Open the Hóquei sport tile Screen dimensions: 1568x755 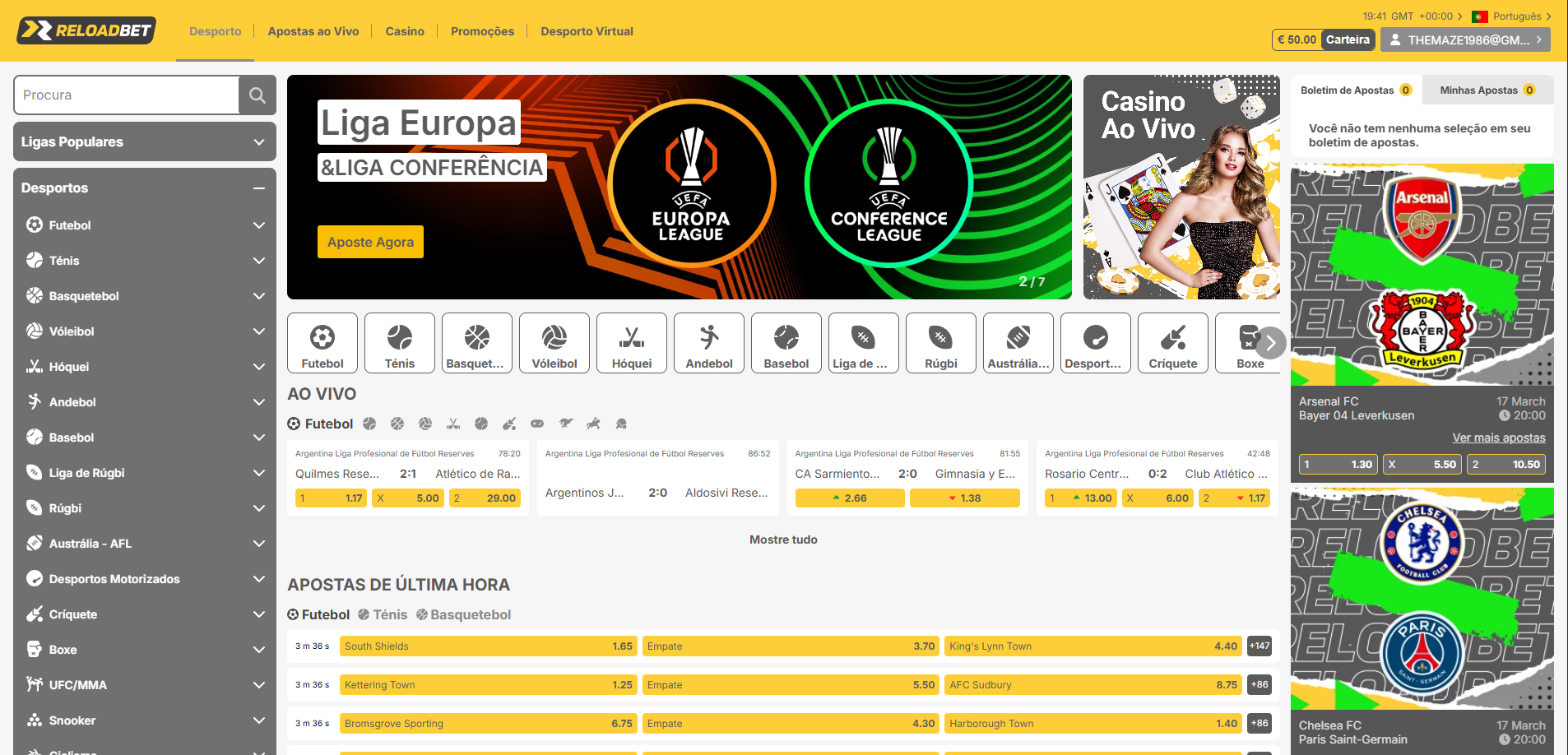click(632, 343)
